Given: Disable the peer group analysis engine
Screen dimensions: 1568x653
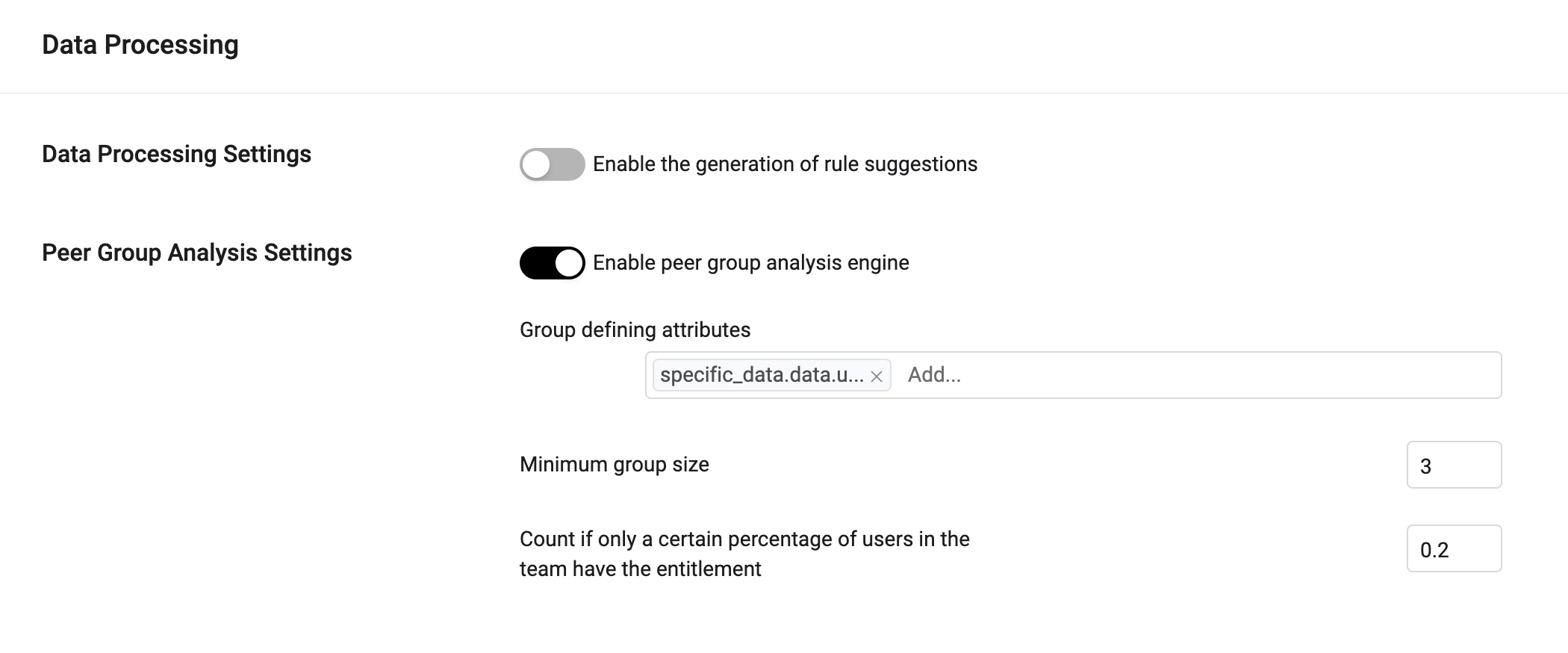Looking at the screenshot, I should click(553, 262).
